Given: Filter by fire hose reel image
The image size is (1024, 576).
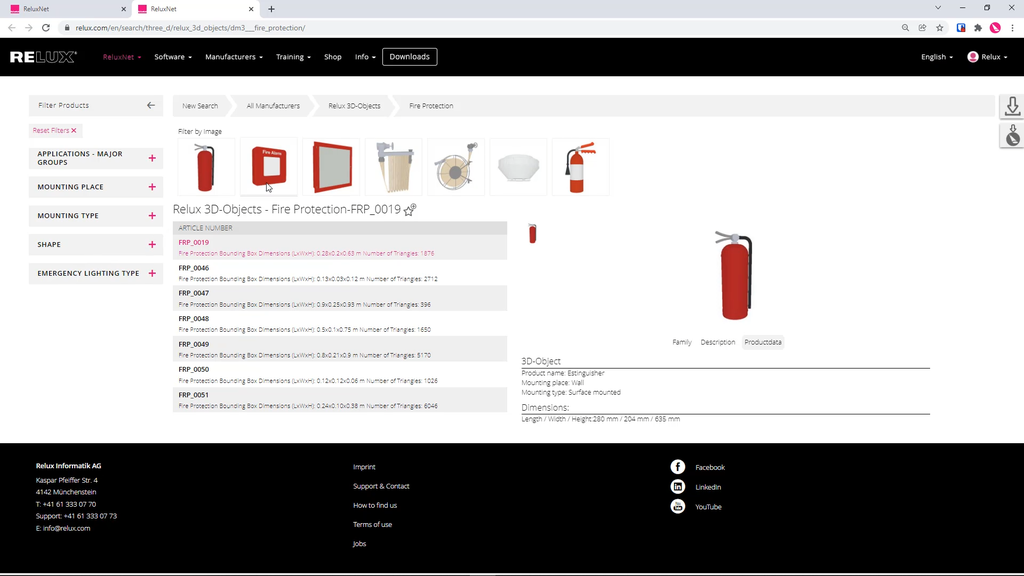Looking at the screenshot, I should pyautogui.click(x=456, y=167).
